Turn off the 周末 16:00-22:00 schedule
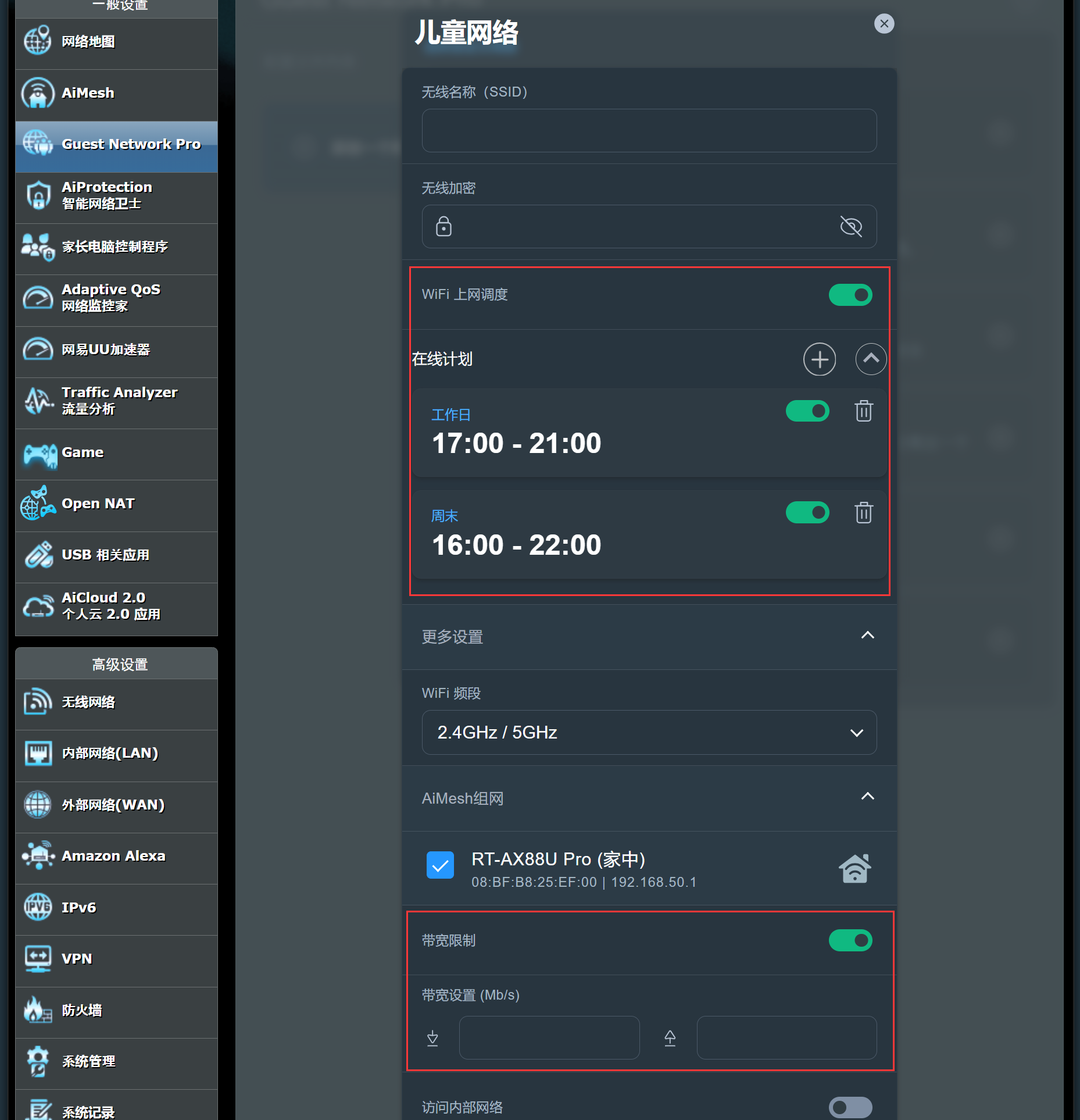 point(807,512)
